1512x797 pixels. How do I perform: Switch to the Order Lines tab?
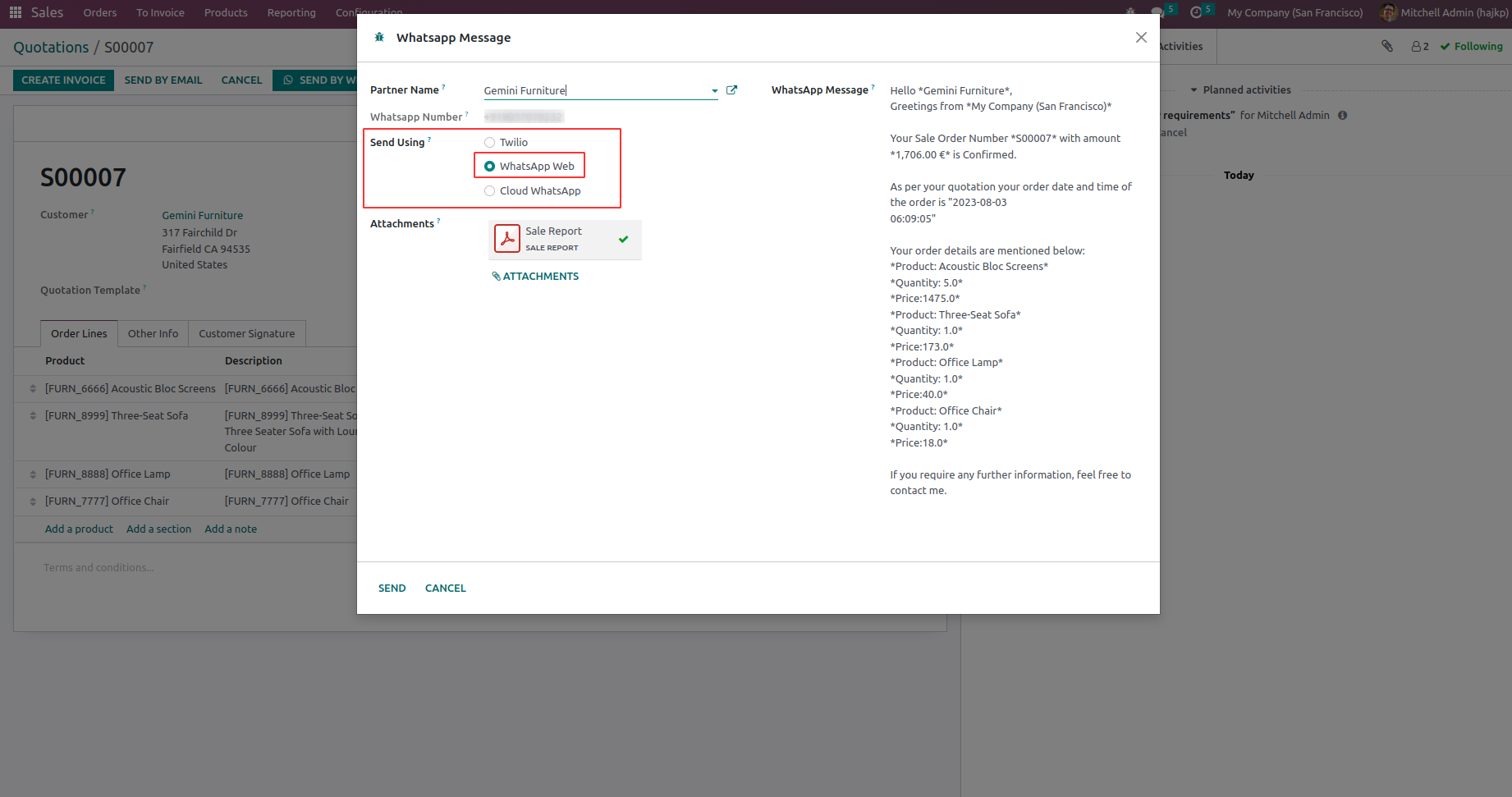coord(79,334)
